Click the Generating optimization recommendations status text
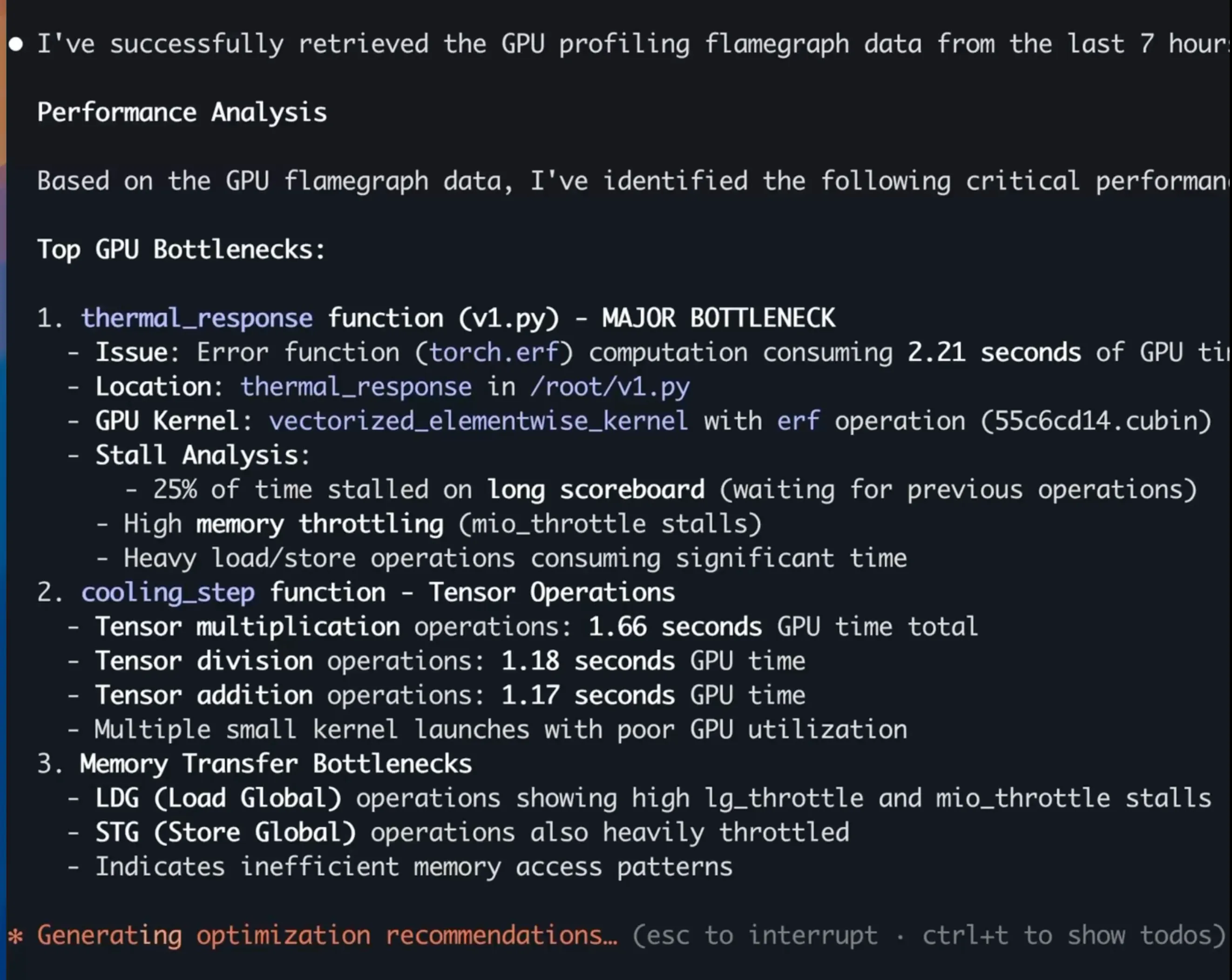Image resolution: width=1232 pixels, height=980 pixels. pos(327,935)
